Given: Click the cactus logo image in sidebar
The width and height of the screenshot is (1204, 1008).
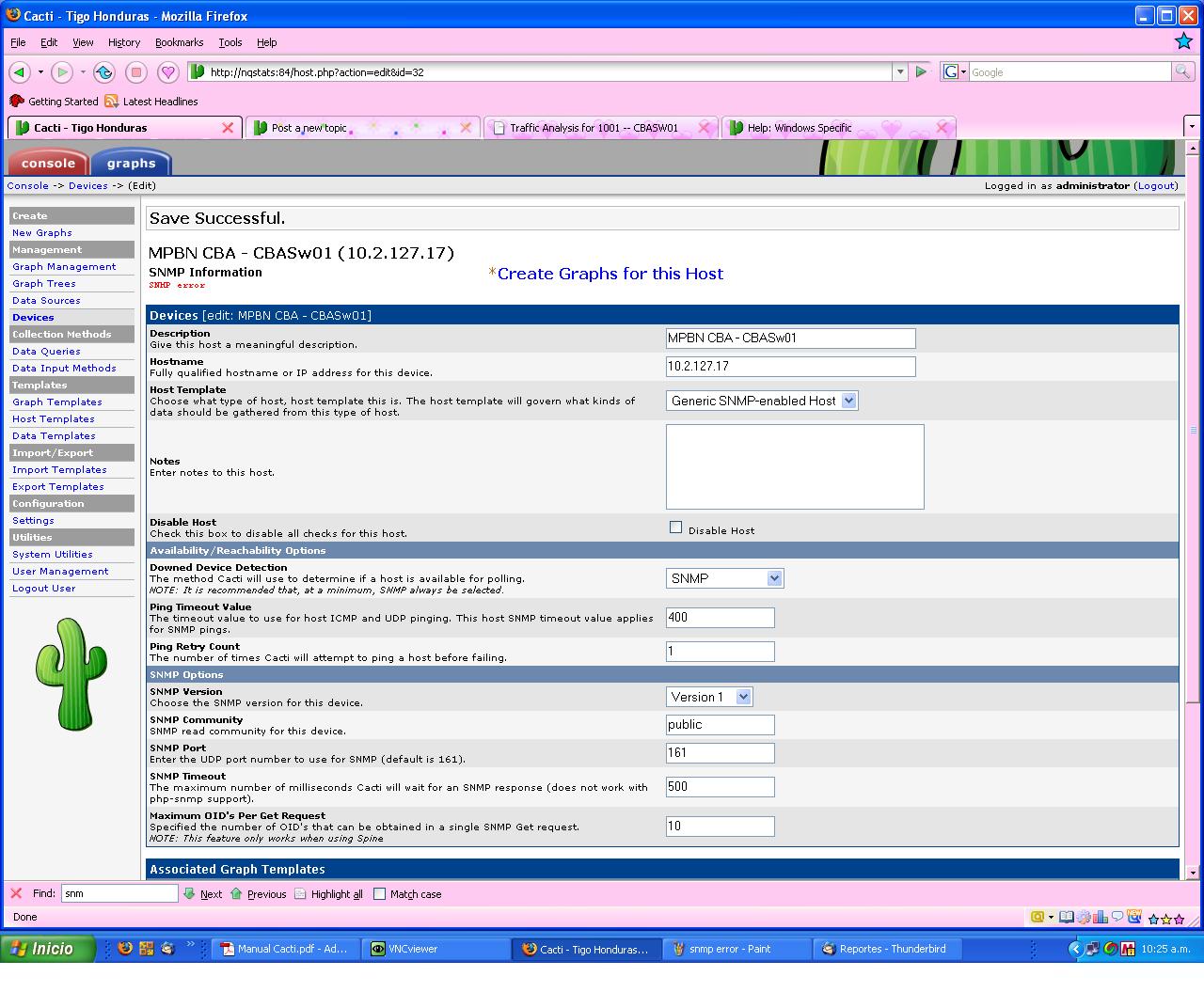Looking at the screenshot, I should (x=70, y=673).
